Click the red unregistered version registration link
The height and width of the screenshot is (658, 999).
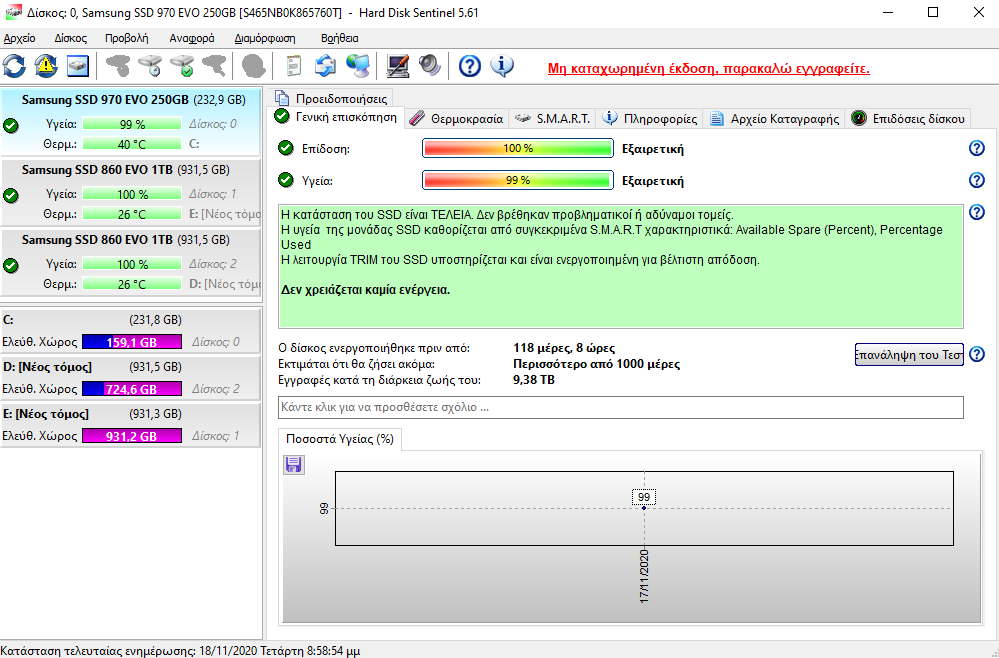[x=708, y=69]
